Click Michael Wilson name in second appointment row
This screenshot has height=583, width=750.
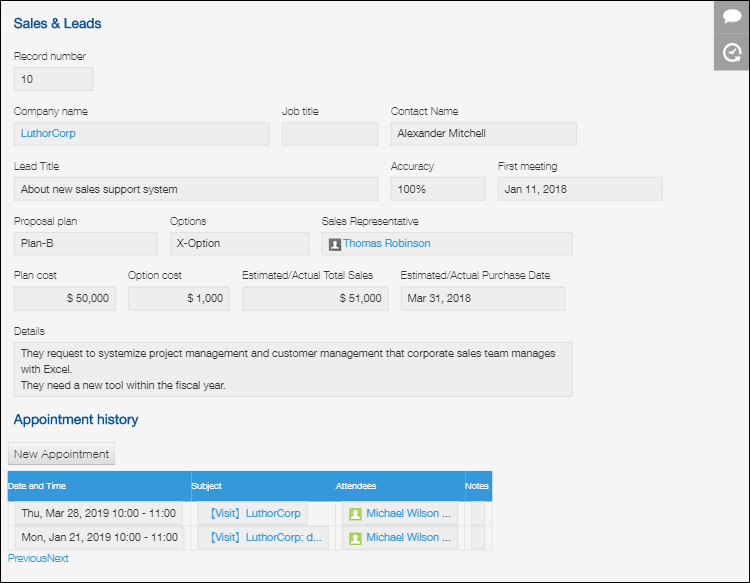click(407, 537)
